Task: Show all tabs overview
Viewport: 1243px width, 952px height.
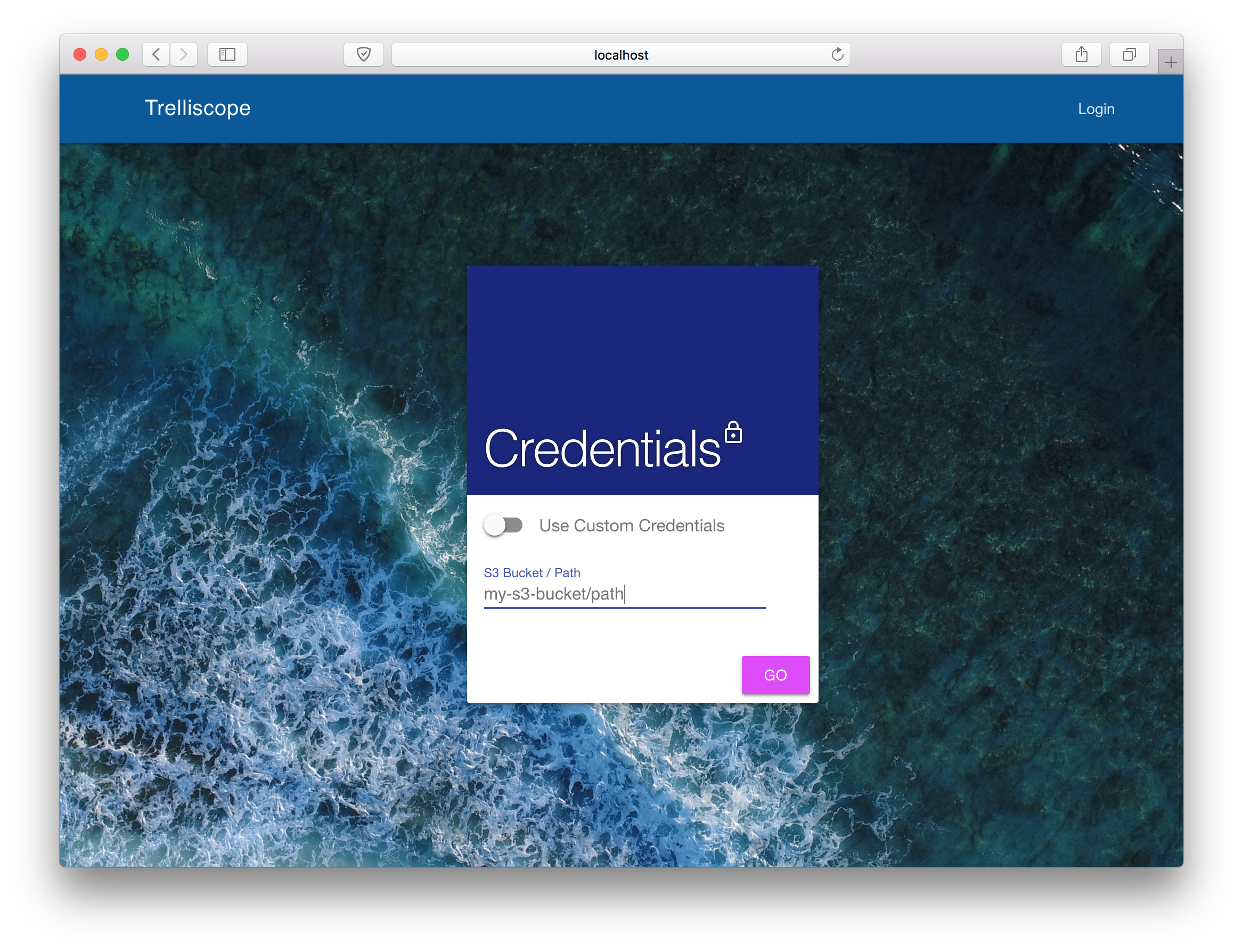Action: pos(1129,54)
